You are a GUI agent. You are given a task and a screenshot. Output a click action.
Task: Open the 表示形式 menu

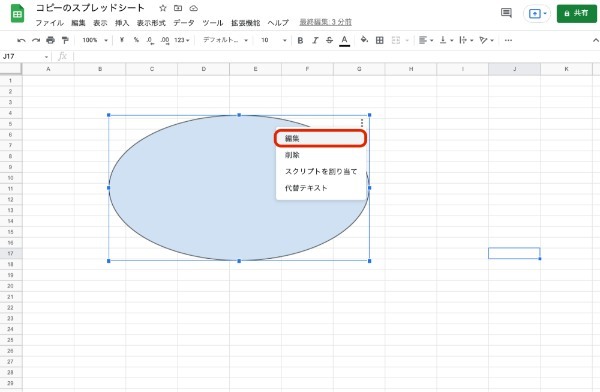151,23
